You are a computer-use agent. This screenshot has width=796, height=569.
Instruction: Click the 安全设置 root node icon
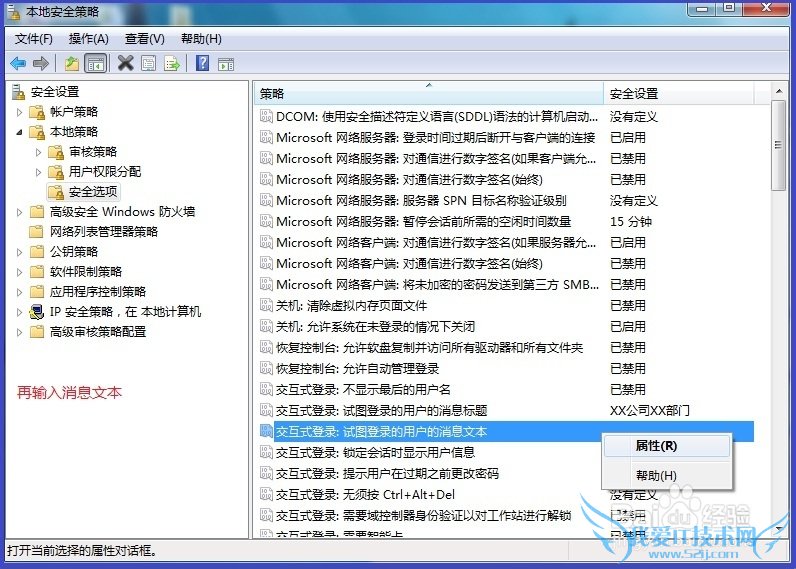[x=19, y=92]
